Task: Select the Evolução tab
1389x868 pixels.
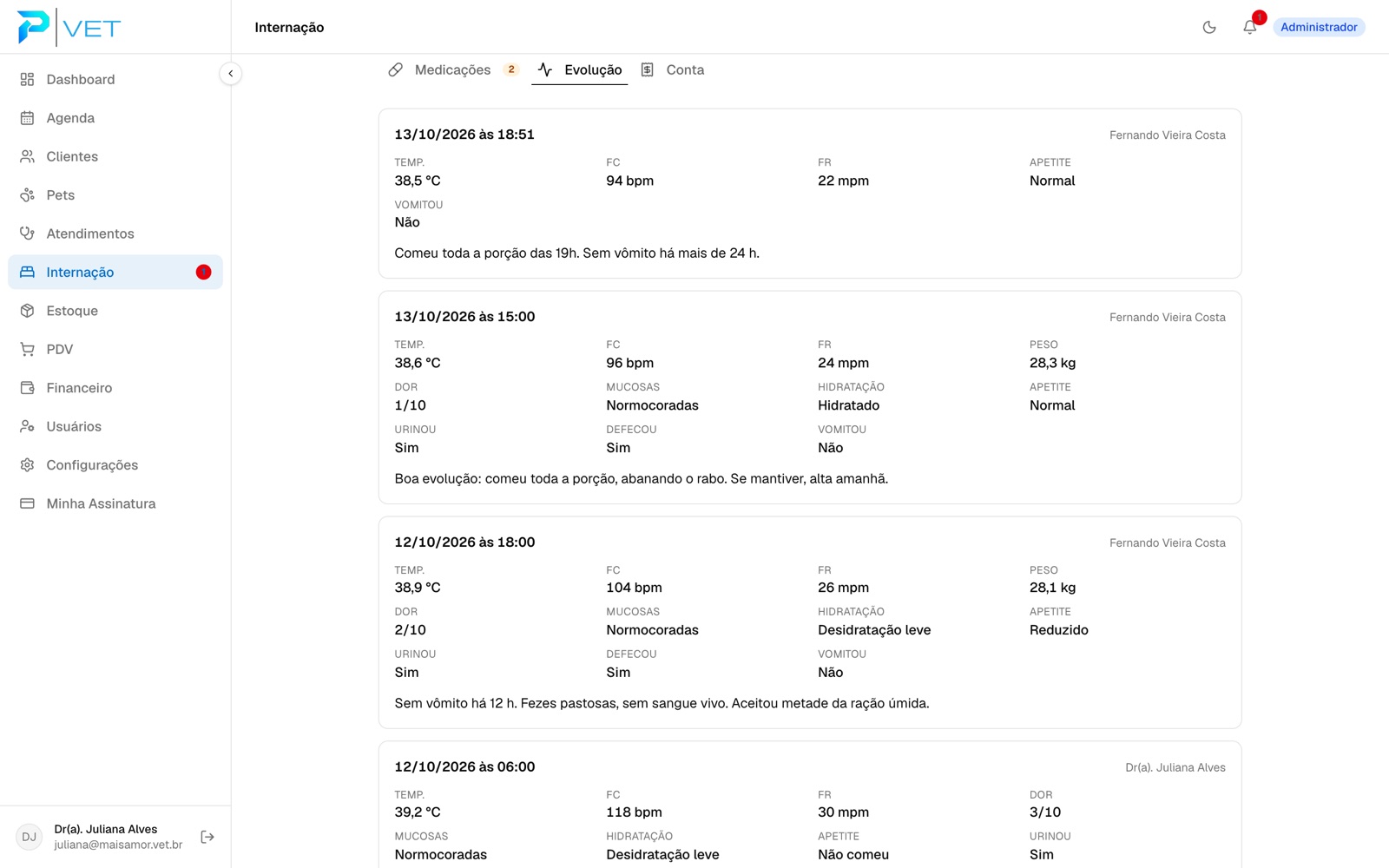Action: tap(579, 69)
